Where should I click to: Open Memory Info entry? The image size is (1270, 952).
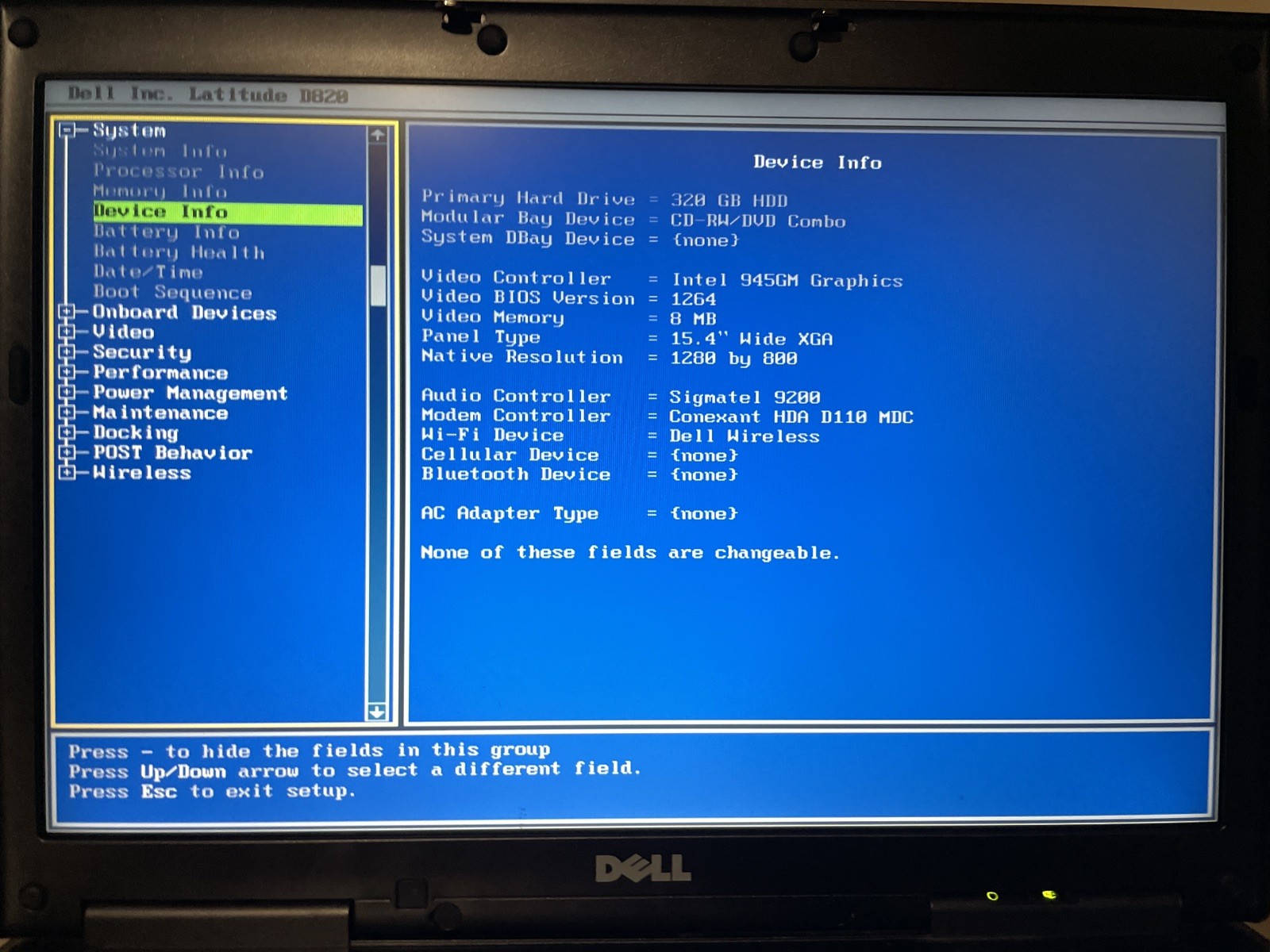point(160,191)
